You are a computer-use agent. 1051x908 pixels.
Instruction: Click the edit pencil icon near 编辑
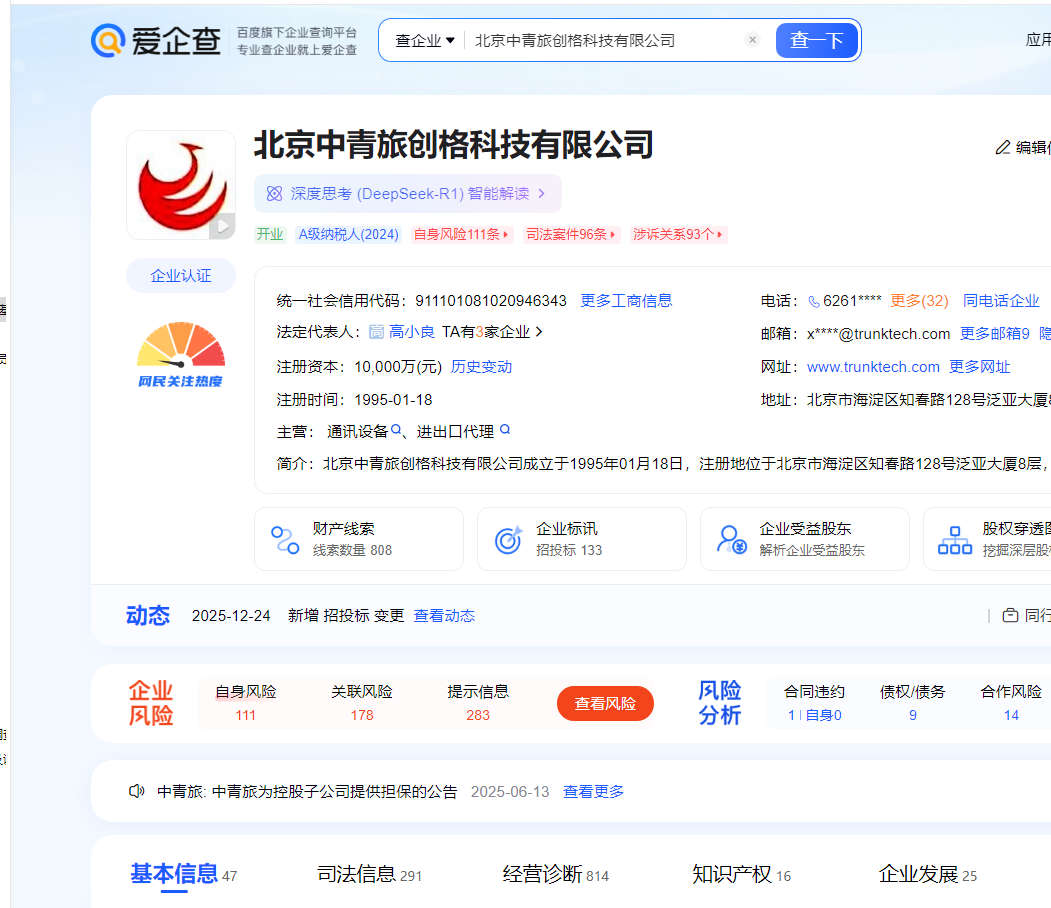(1003, 147)
